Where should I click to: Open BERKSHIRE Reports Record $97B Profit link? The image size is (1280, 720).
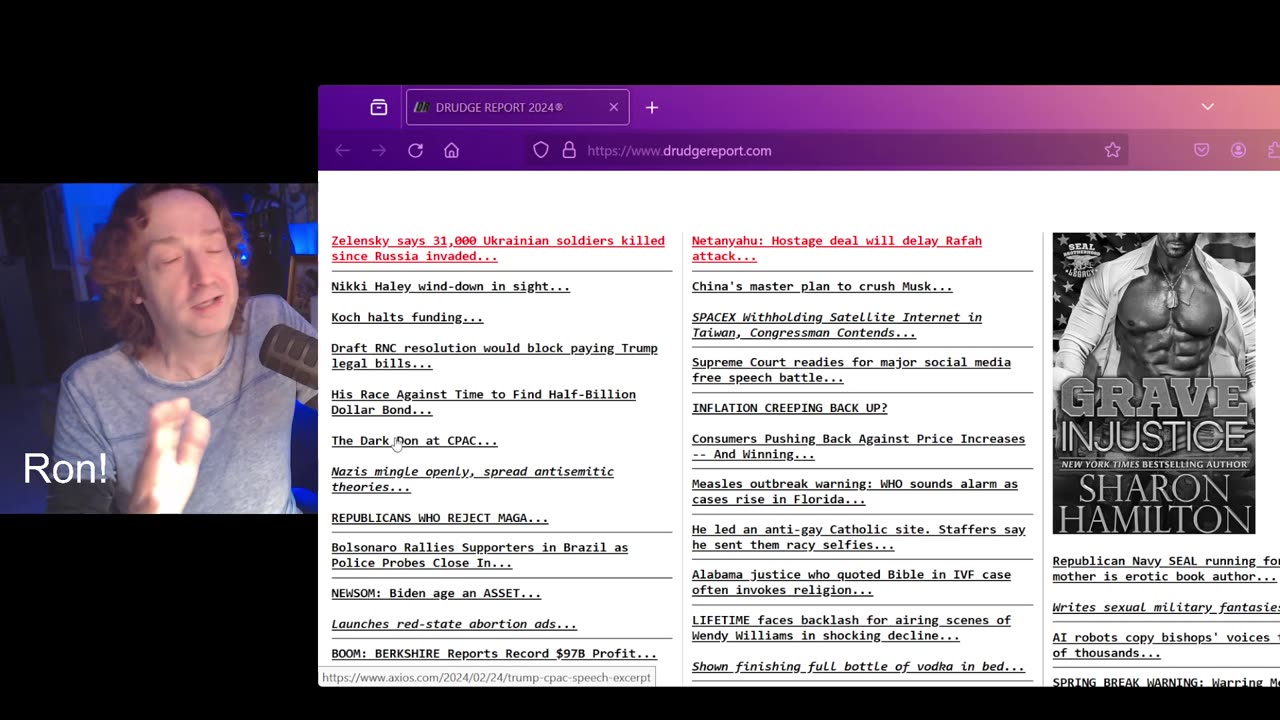tap(494, 653)
